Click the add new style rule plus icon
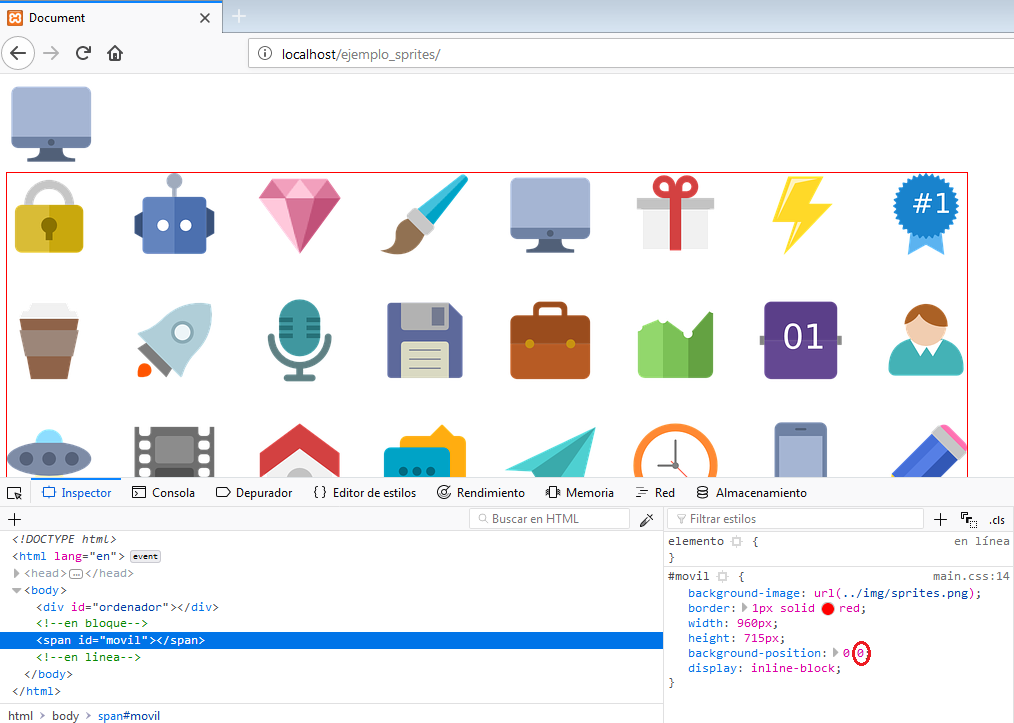 (940, 519)
